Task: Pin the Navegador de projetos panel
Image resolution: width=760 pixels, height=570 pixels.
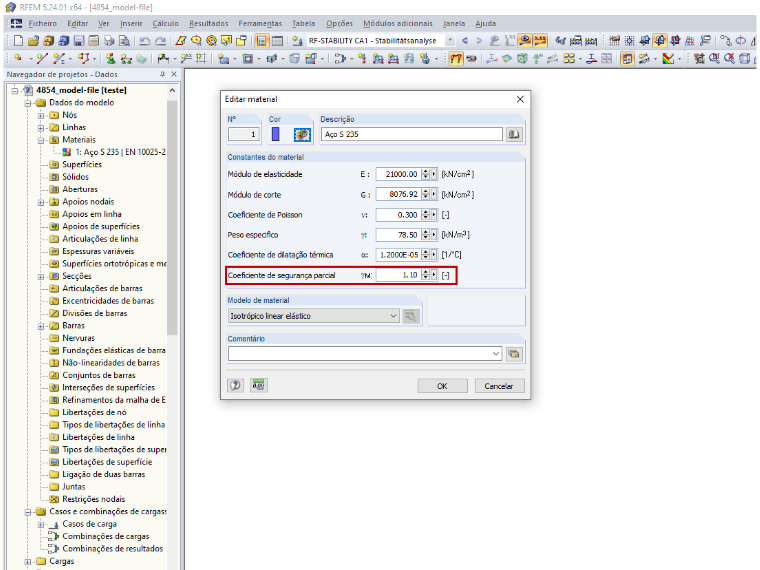Action: click(162, 74)
